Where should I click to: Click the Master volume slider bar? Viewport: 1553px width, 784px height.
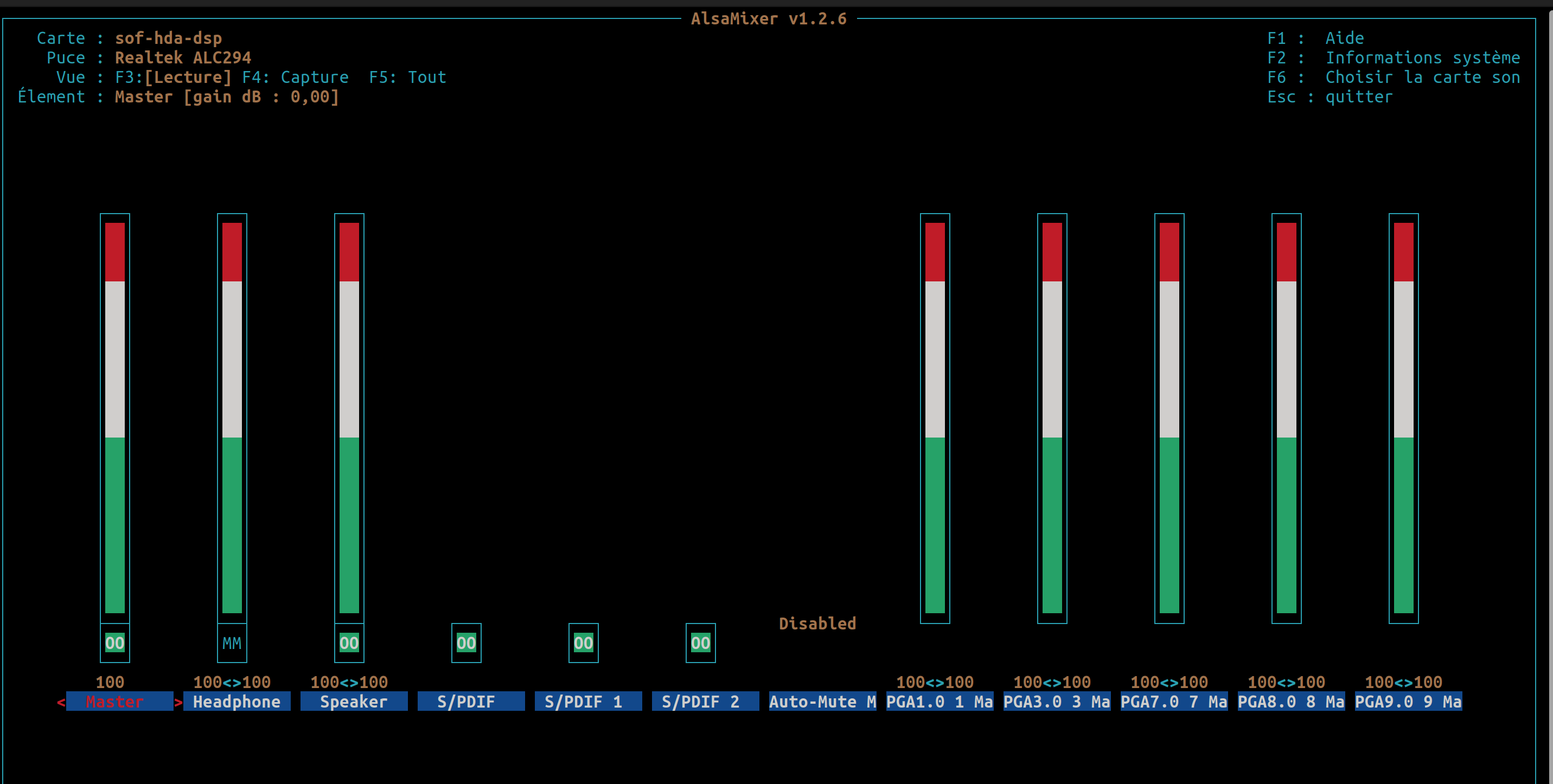coord(114,417)
